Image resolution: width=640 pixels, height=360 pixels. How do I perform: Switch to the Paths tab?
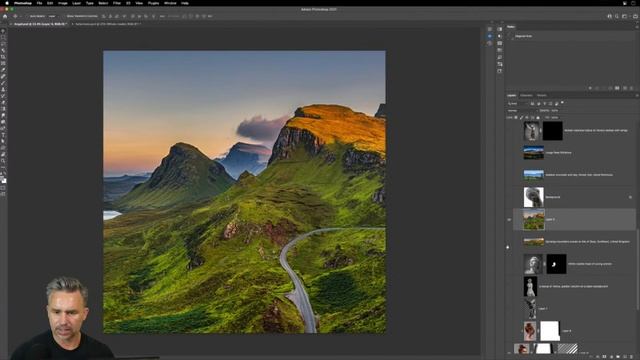[x=542, y=96]
